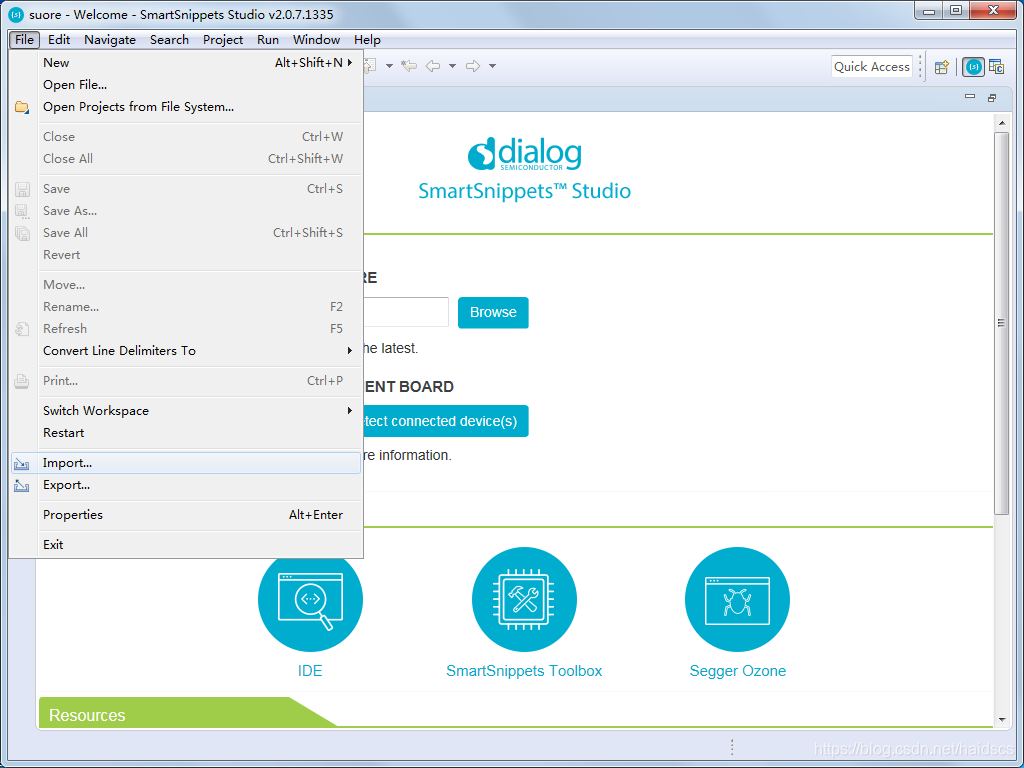Expand the Convert Line Delimiters To submenu
This screenshot has height=768, width=1024.
click(186, 351)
